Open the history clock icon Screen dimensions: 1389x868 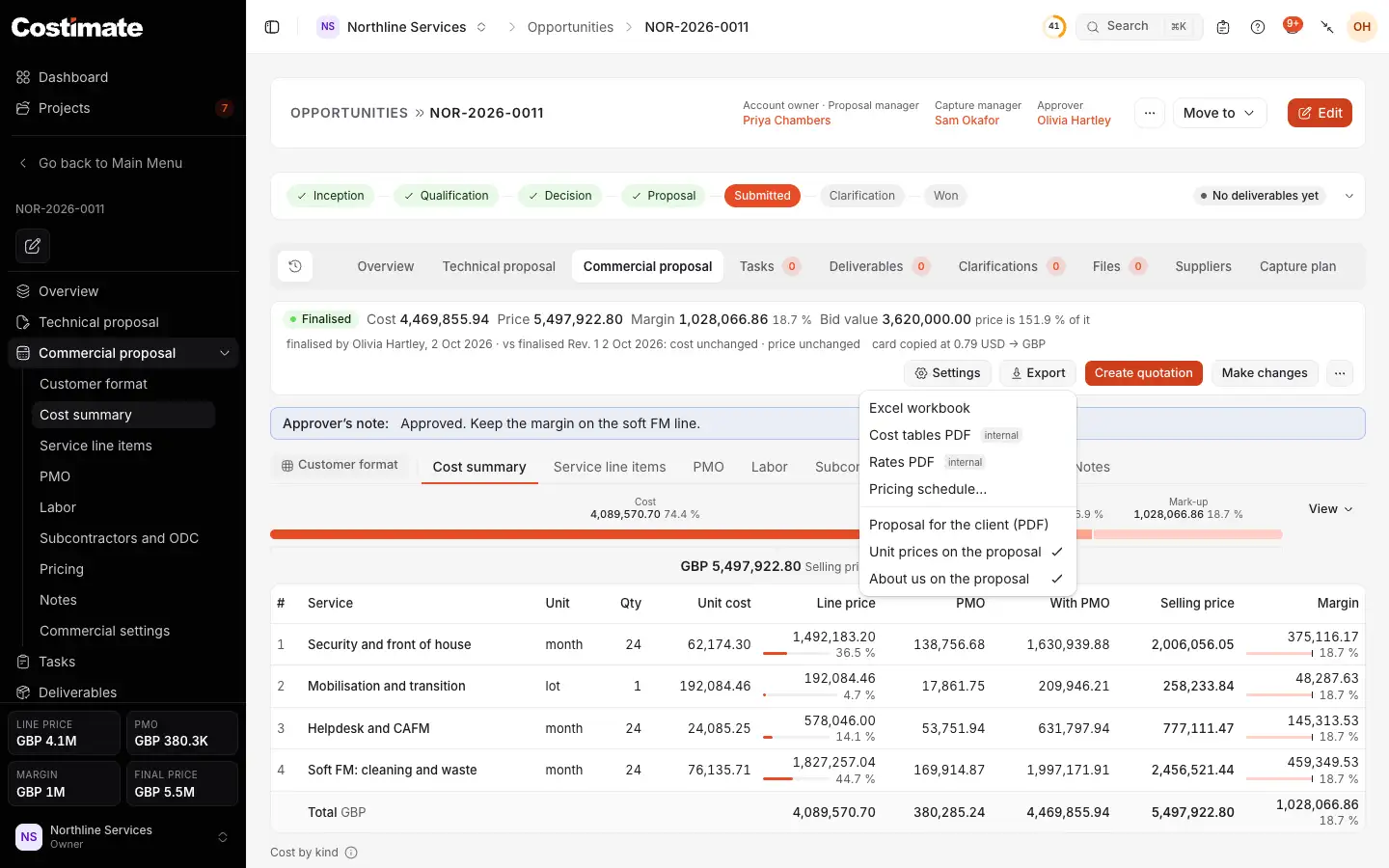(x=295, y=266)
